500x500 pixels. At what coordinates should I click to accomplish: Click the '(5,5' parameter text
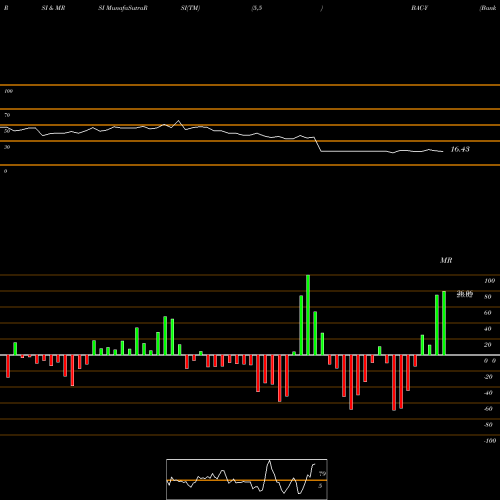pos(257,8)
